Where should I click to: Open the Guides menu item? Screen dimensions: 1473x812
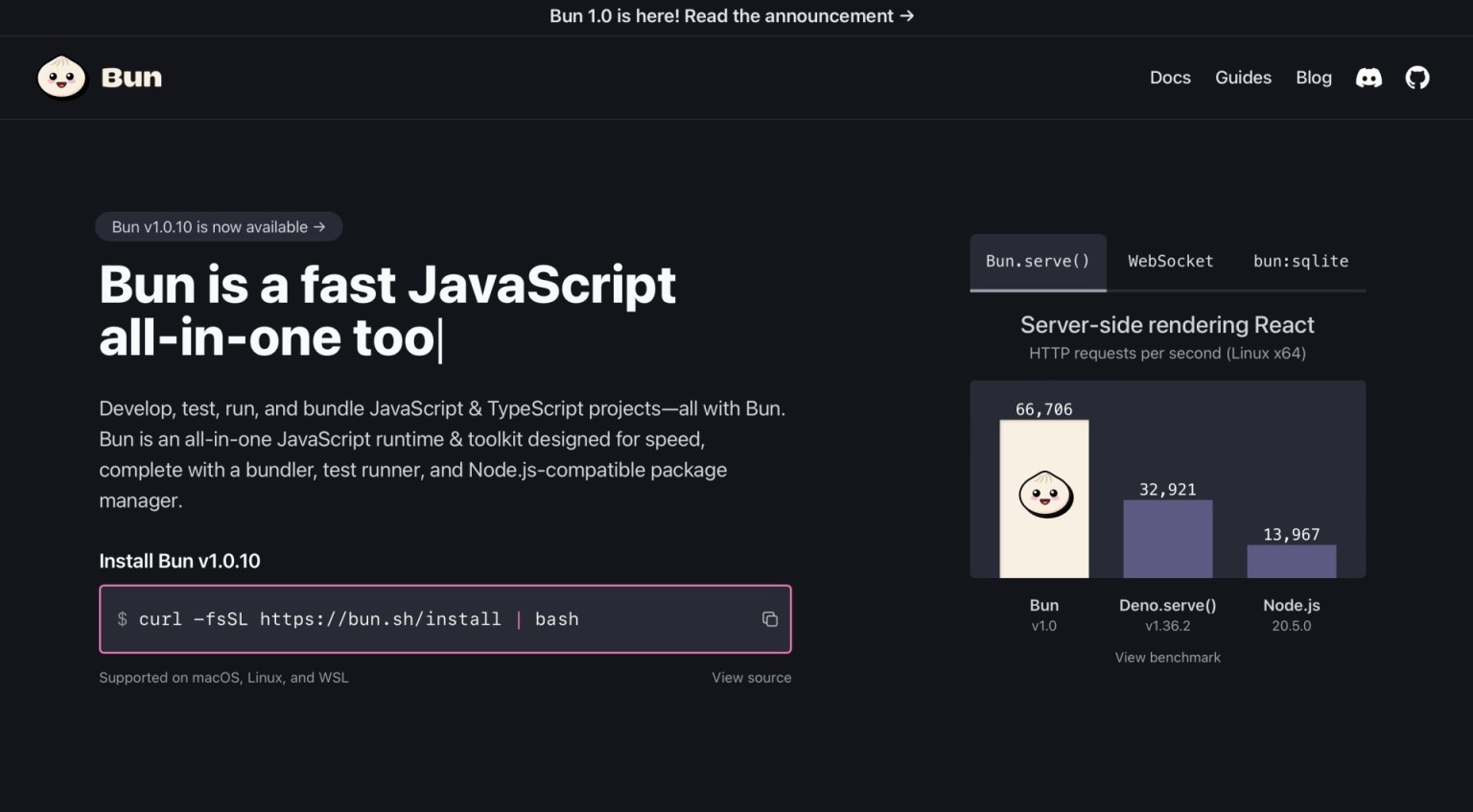[x=1243, y=78]
